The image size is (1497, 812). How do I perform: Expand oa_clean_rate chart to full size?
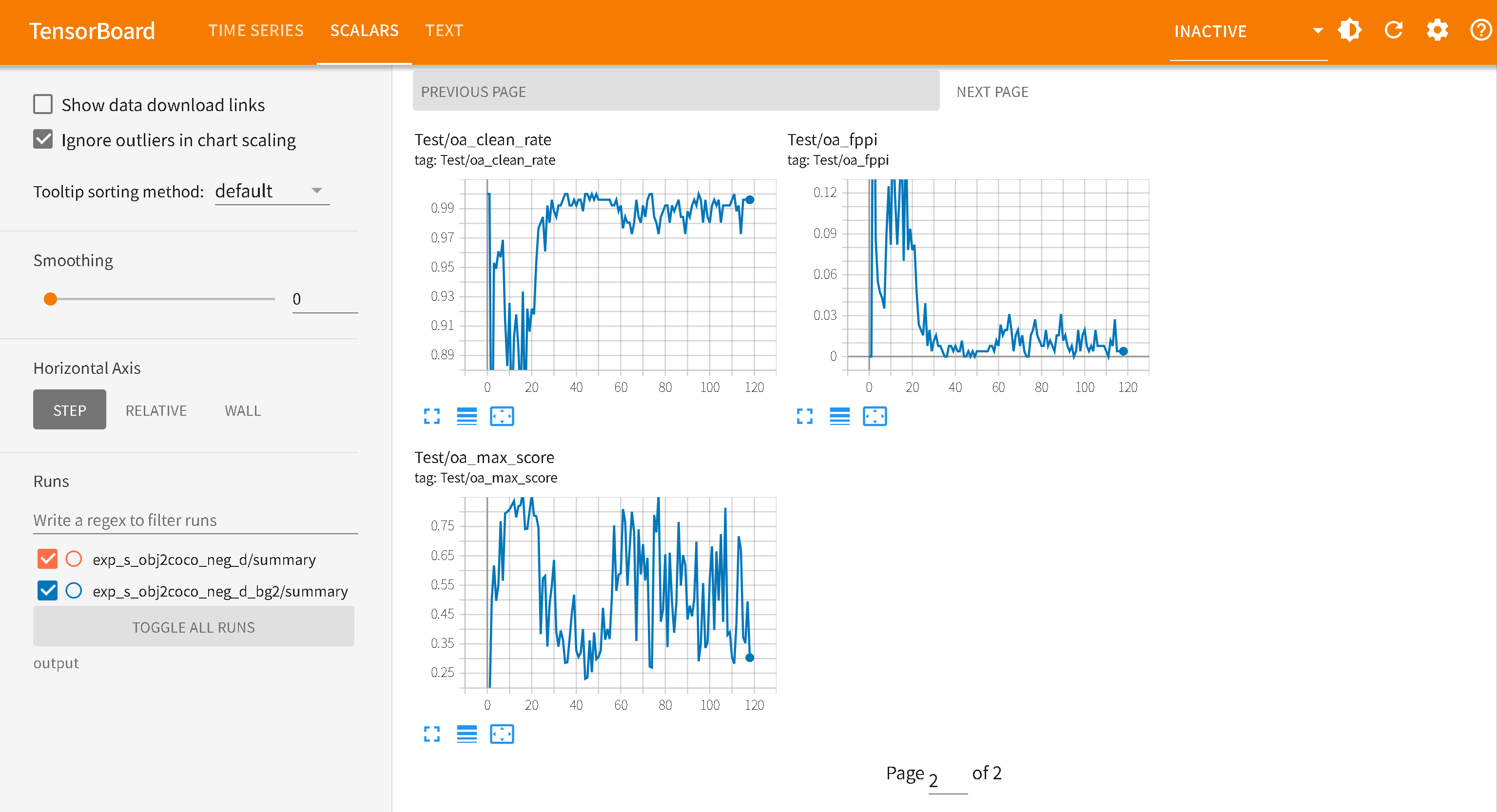tap(431, 416)
